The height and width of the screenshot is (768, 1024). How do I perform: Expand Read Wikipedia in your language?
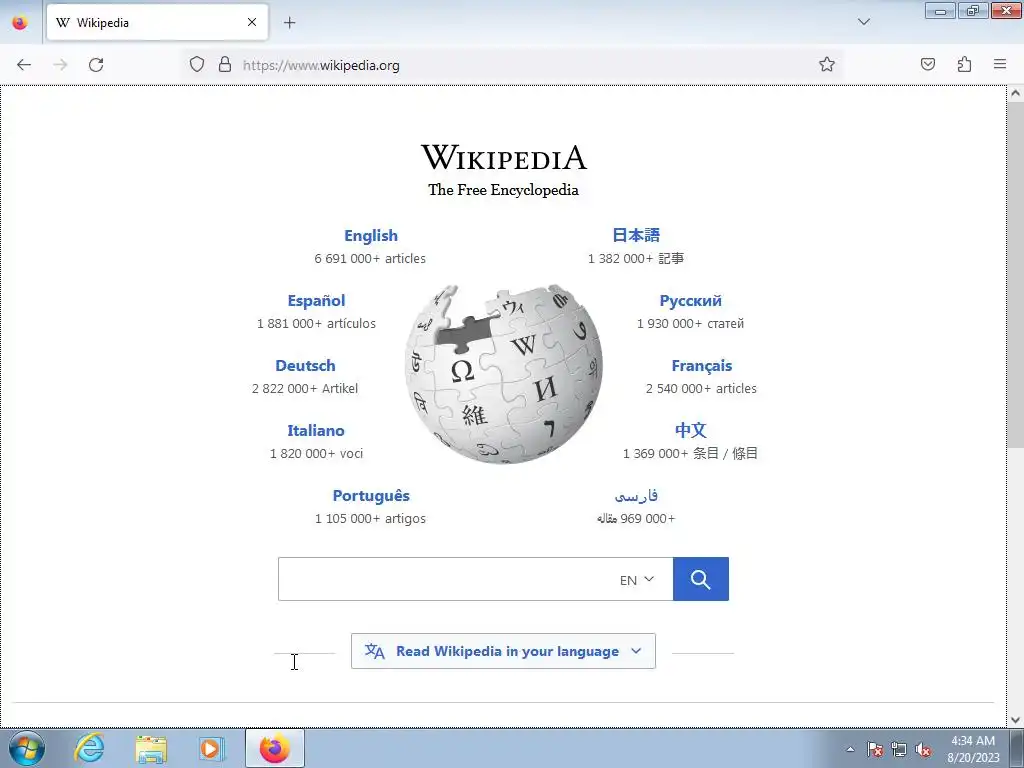tap(503, 651)
